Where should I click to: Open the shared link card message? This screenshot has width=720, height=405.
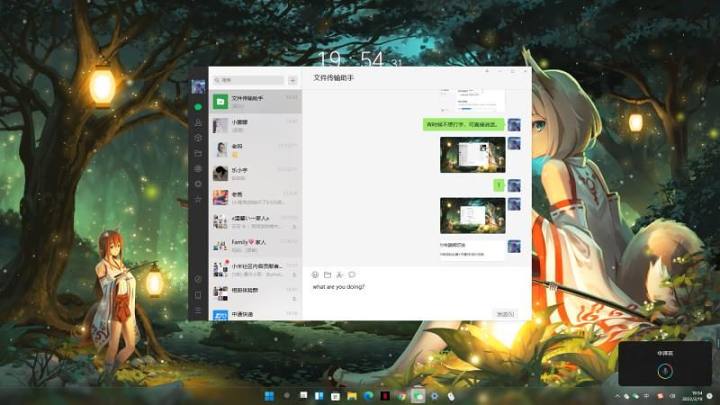pyautogui.click(x=472, y=250)
